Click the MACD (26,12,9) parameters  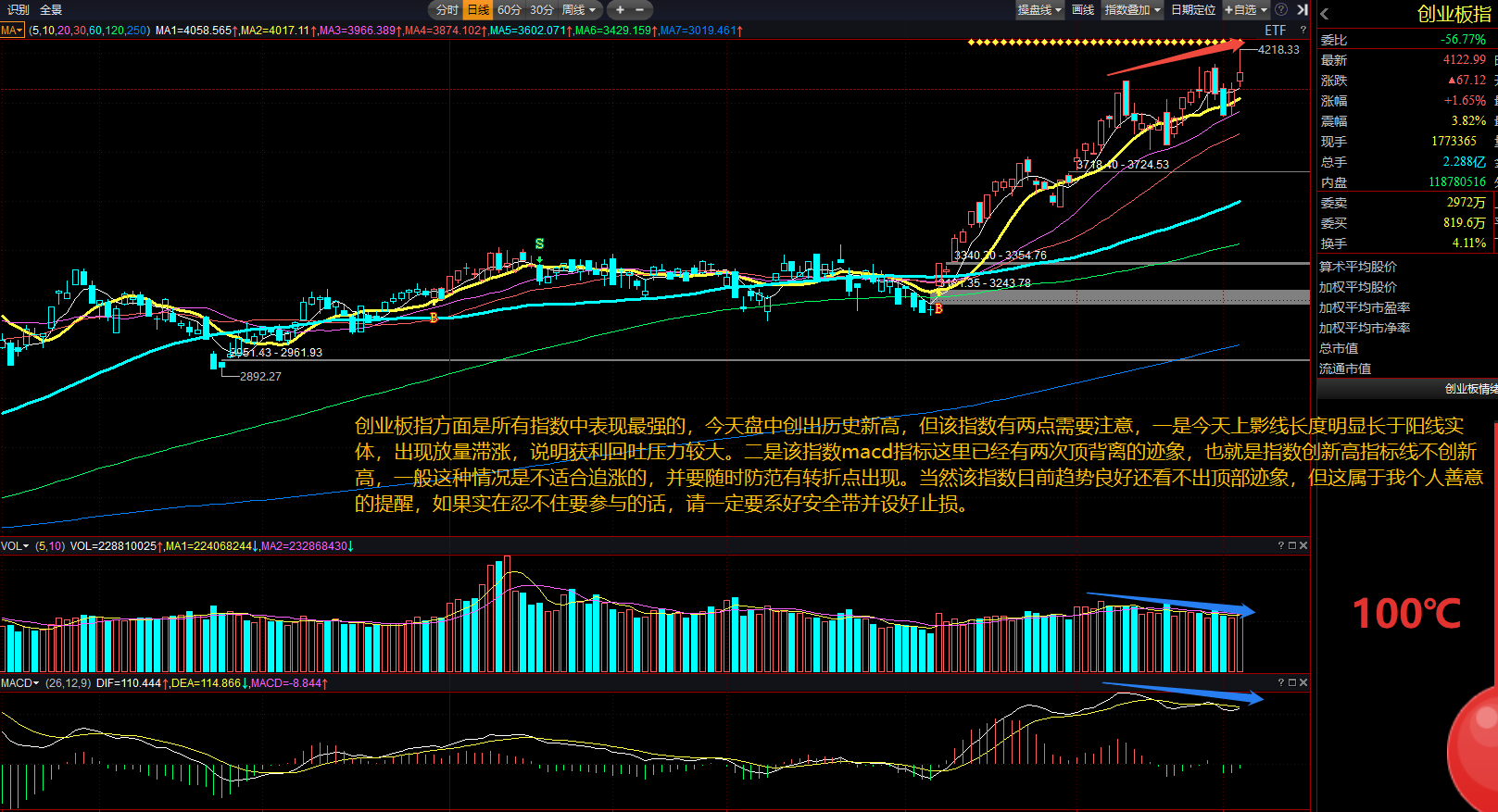[x=68, y=683]
